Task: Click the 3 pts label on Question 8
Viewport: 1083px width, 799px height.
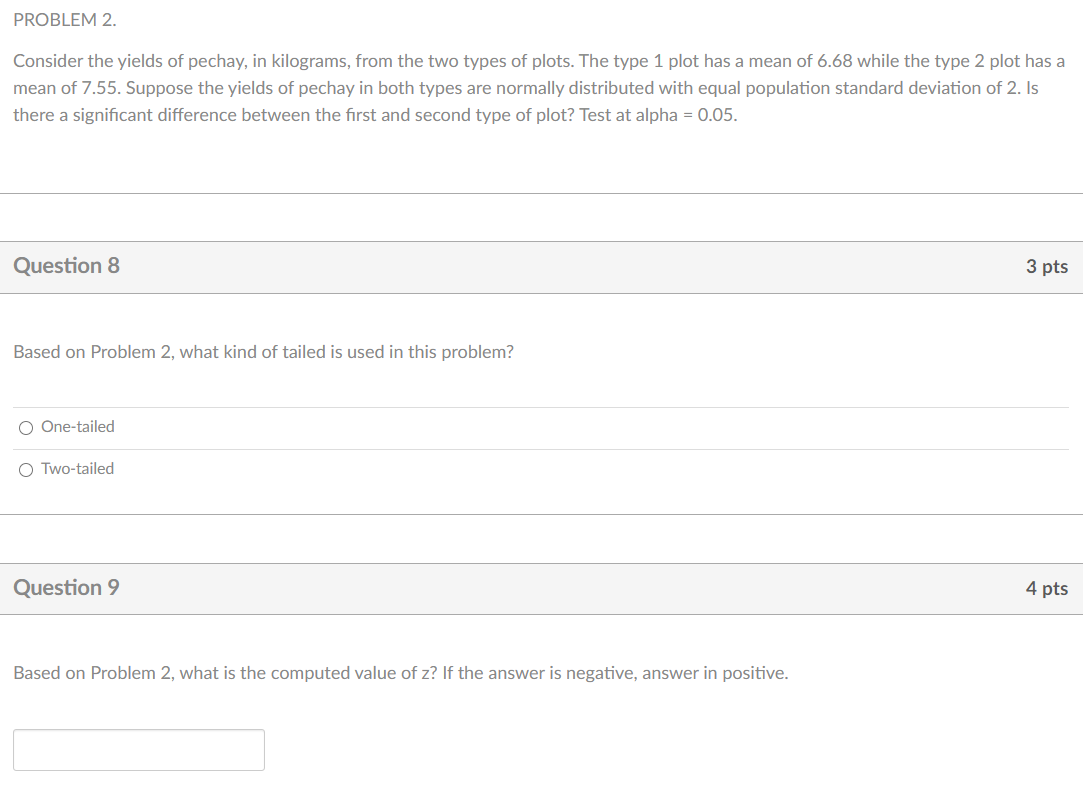Action: 1047,266
